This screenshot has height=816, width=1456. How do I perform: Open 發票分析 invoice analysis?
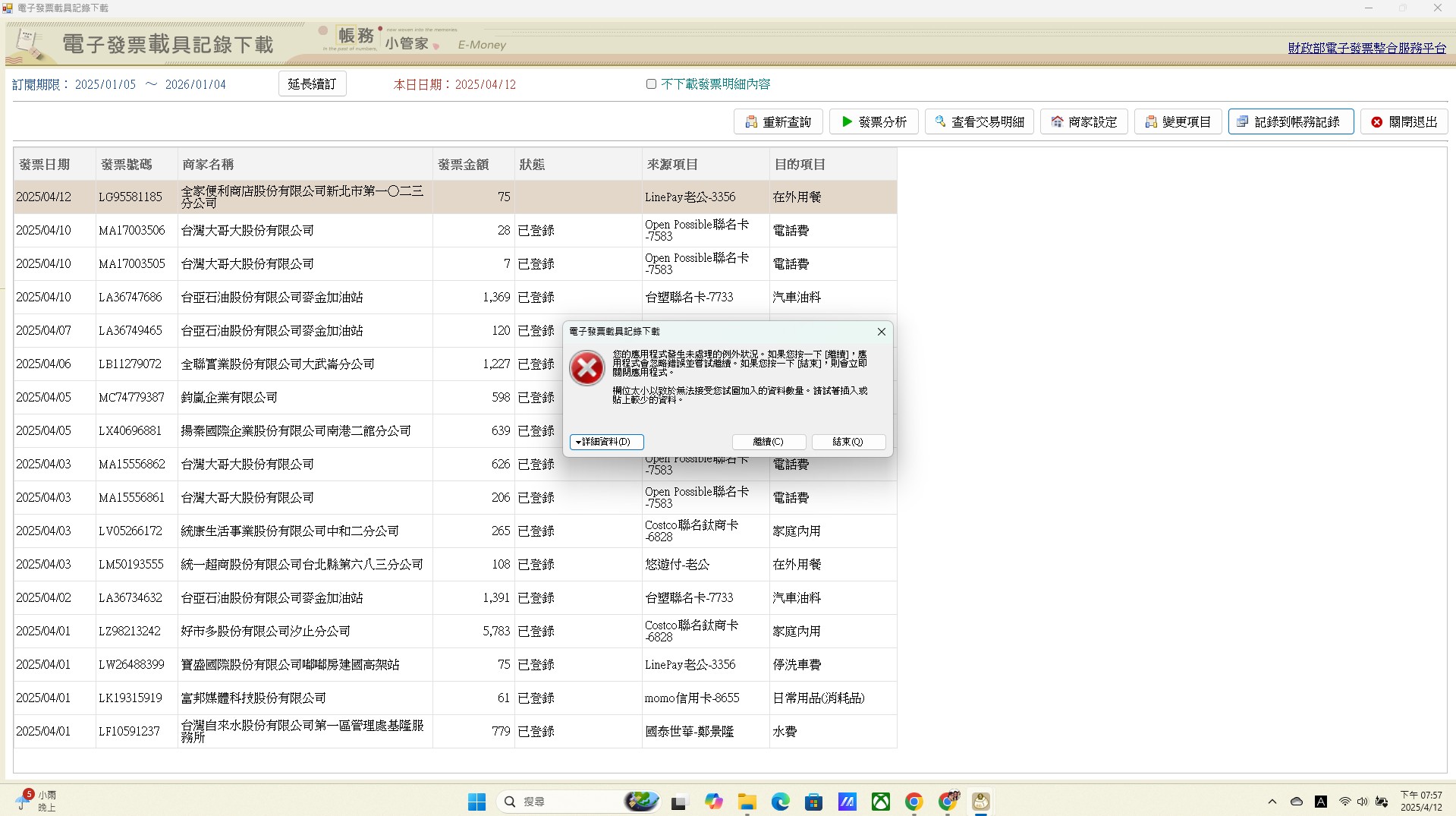click(x=873, y=121)
